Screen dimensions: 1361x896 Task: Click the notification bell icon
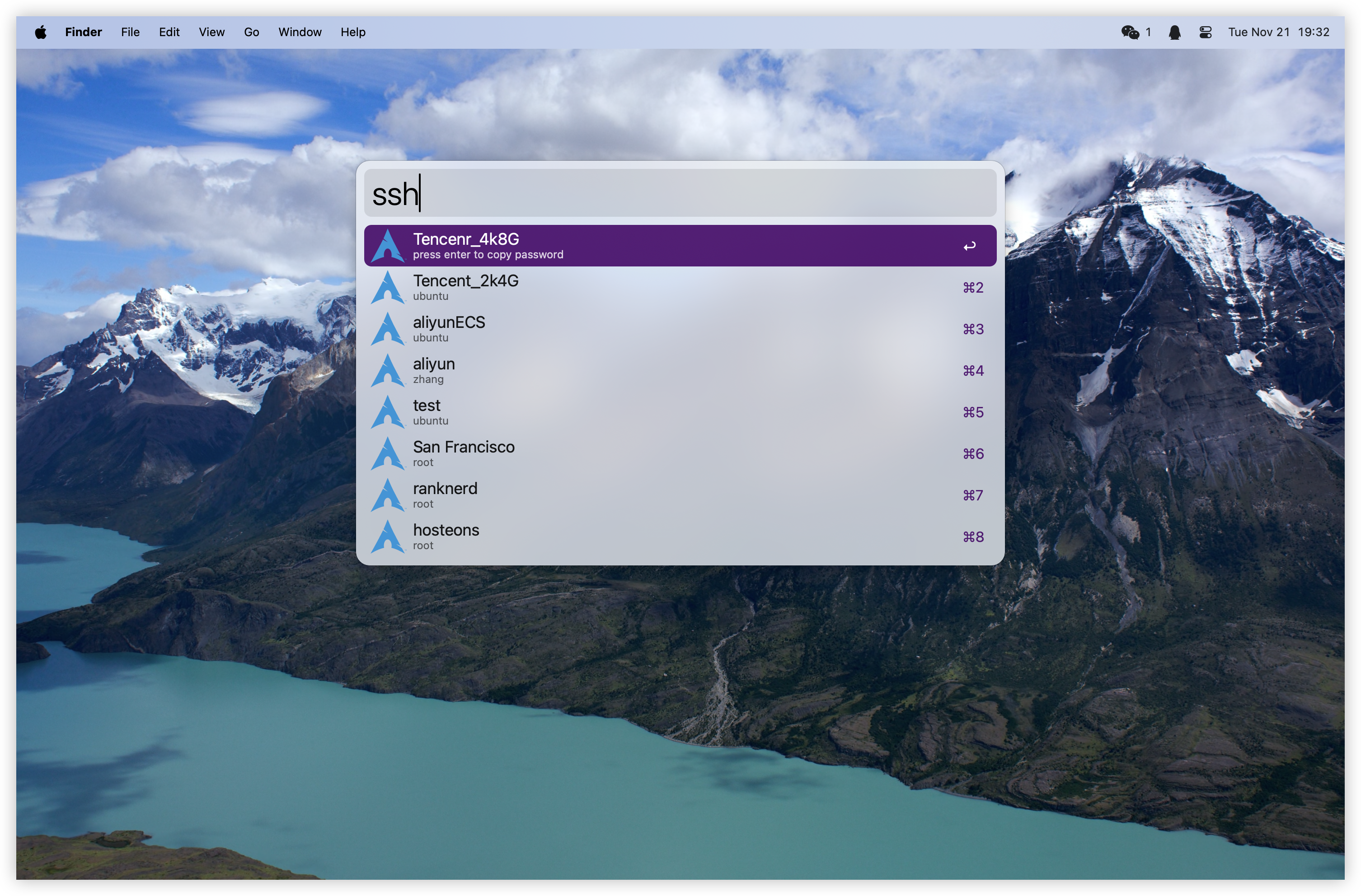click(1174, 33)
